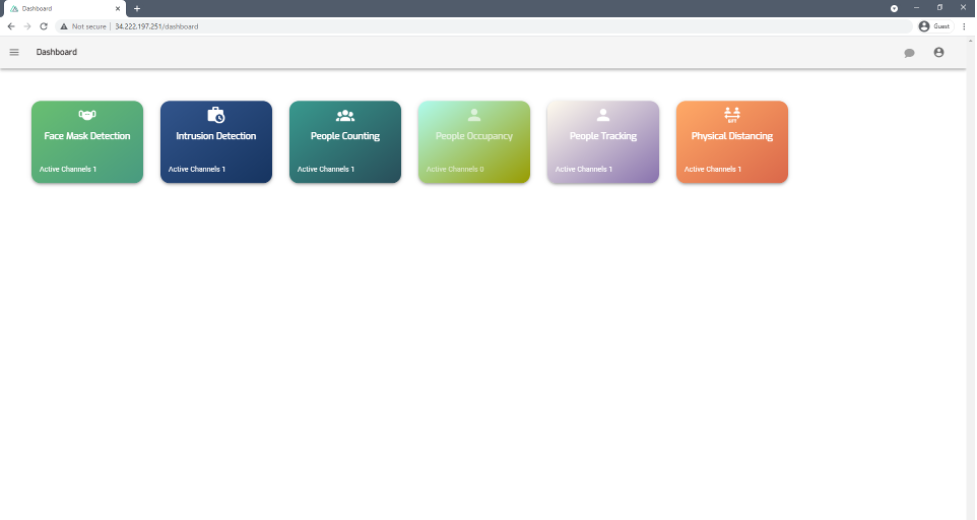Click the Dashboard page title
This screenshot has width=977, height=520.
coord(57,52)
